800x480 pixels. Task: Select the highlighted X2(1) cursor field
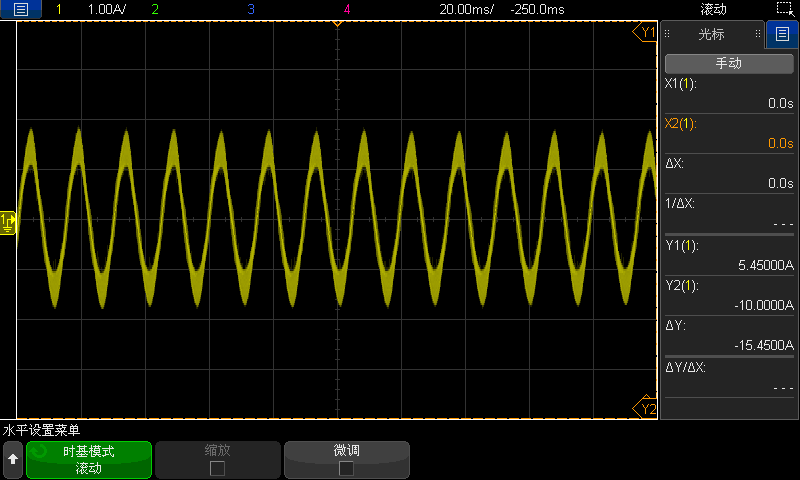728,134
